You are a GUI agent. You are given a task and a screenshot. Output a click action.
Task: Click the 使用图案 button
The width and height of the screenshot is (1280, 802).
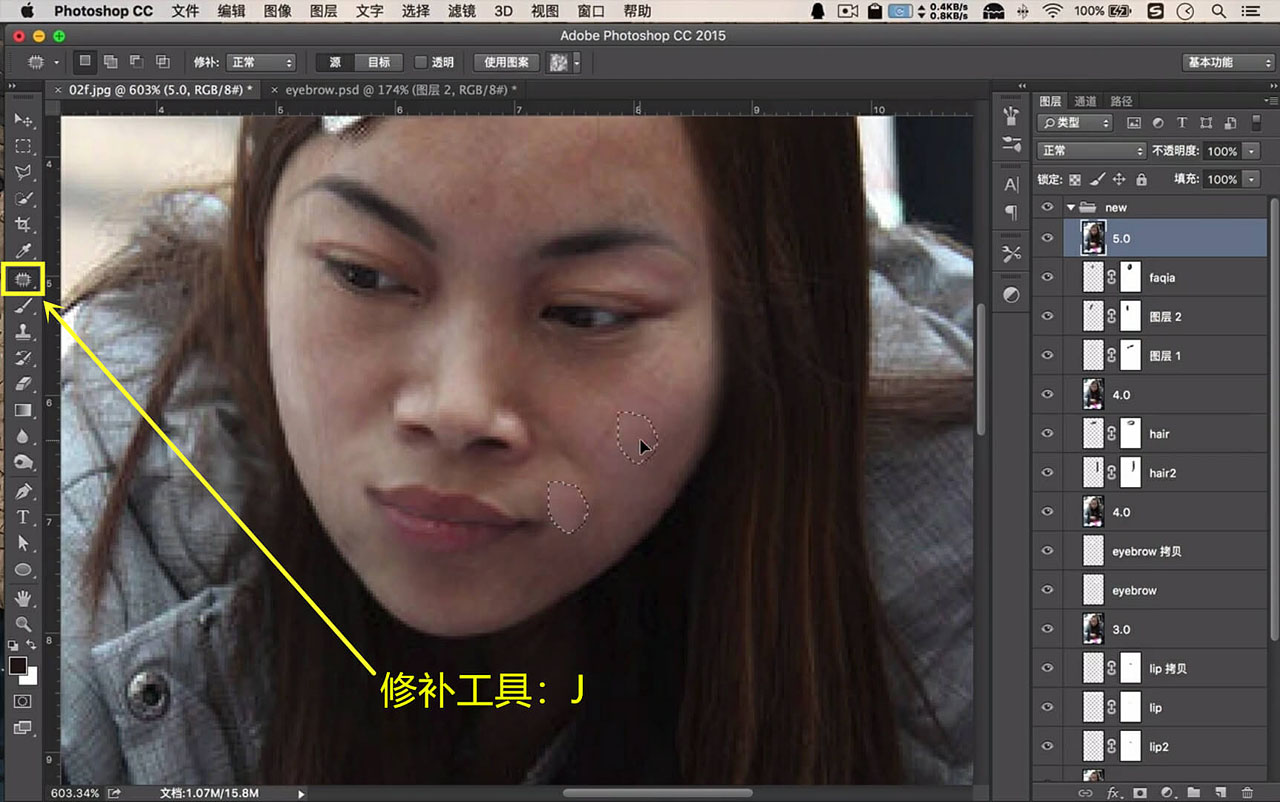pos(506,62)
